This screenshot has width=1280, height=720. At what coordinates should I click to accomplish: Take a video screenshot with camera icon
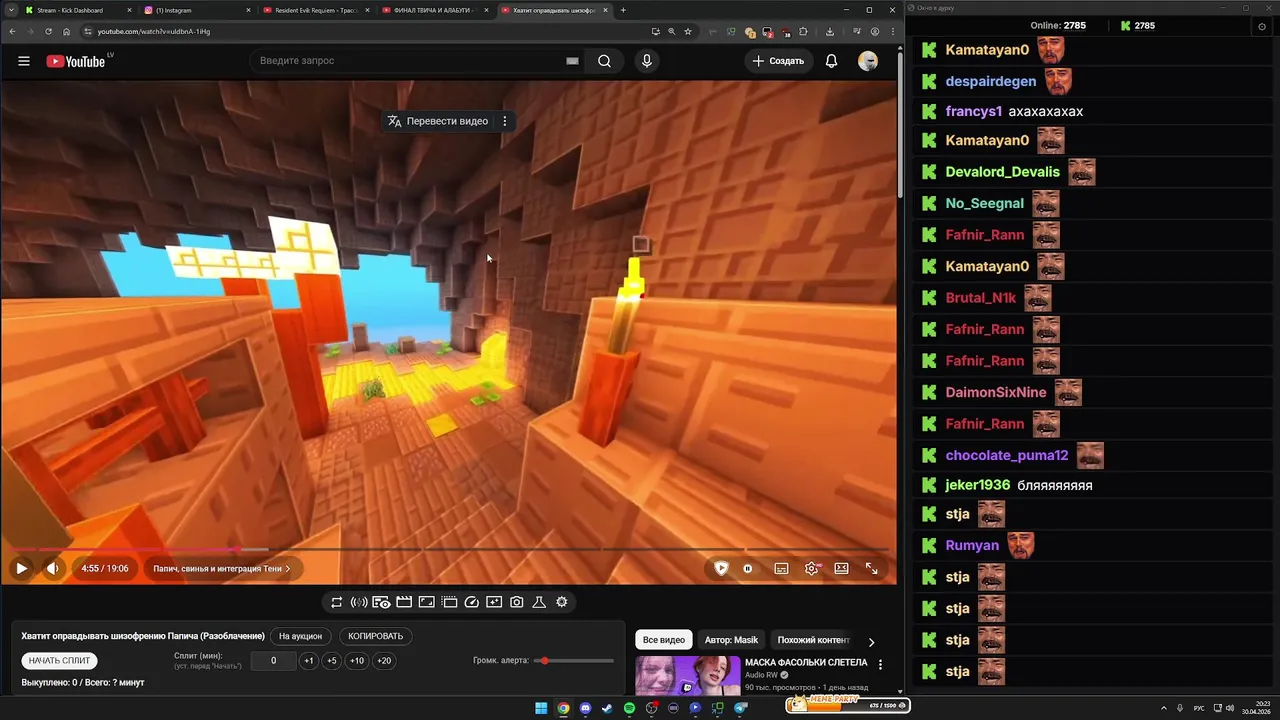tap(517, 602)
